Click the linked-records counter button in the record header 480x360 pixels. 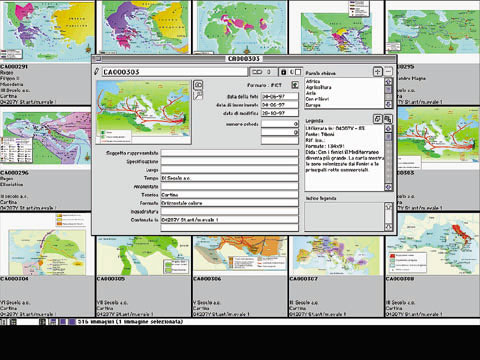[x=263, y=72]
